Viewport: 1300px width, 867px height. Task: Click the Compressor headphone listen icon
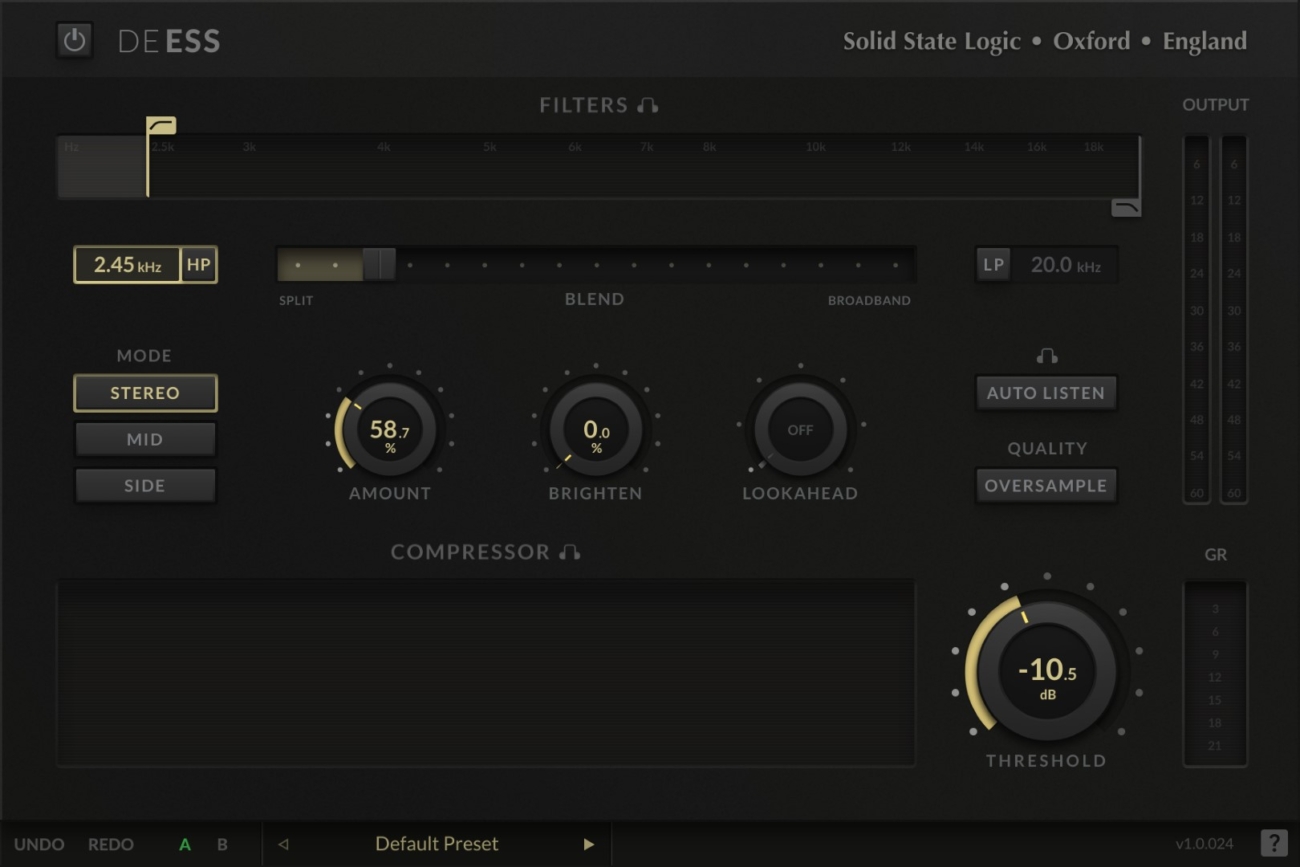[x=570, y=552]
